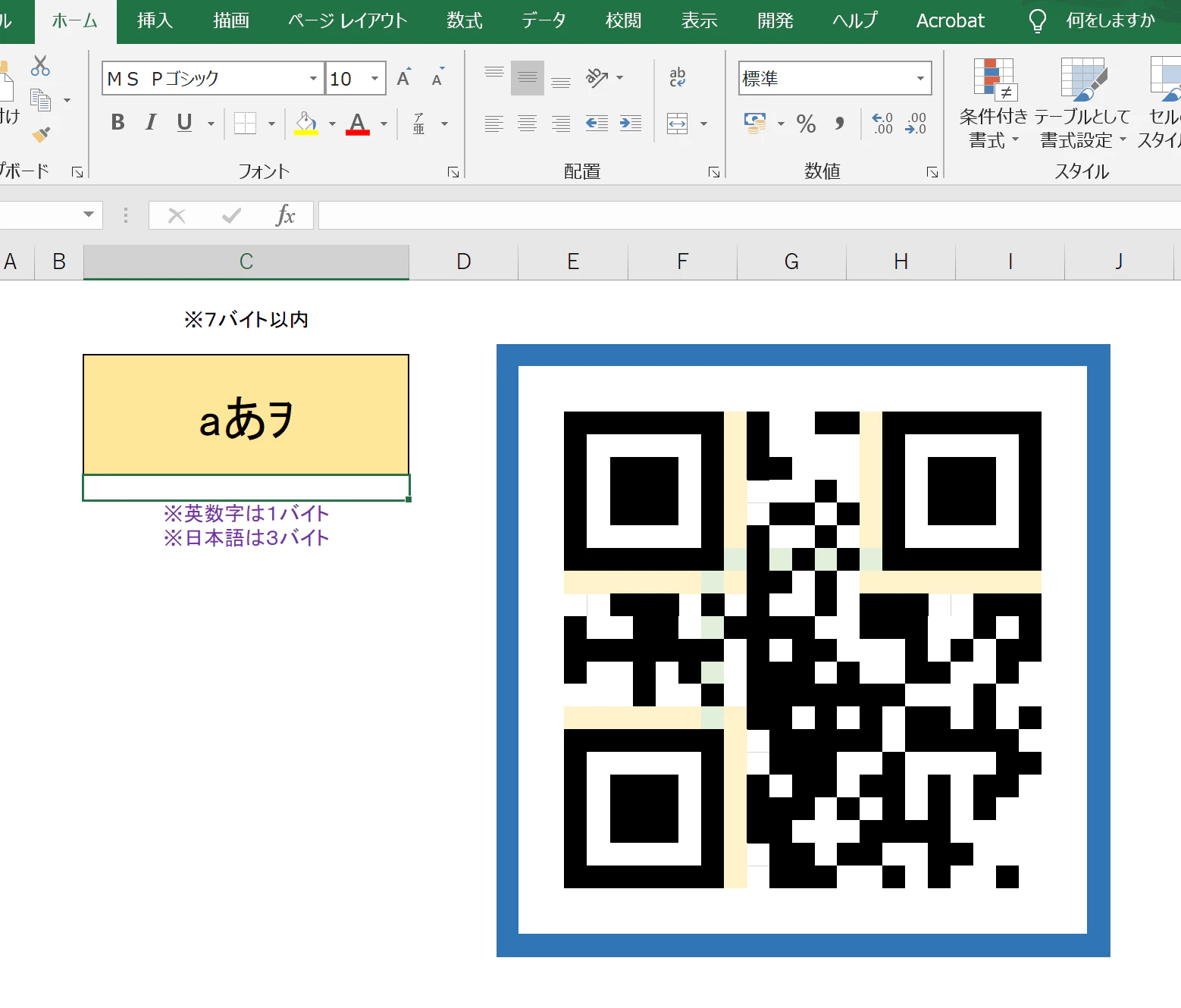Switch to the Acrobat tab
This screenshot has height=1008, width=1181.
[x=951, y=20]
